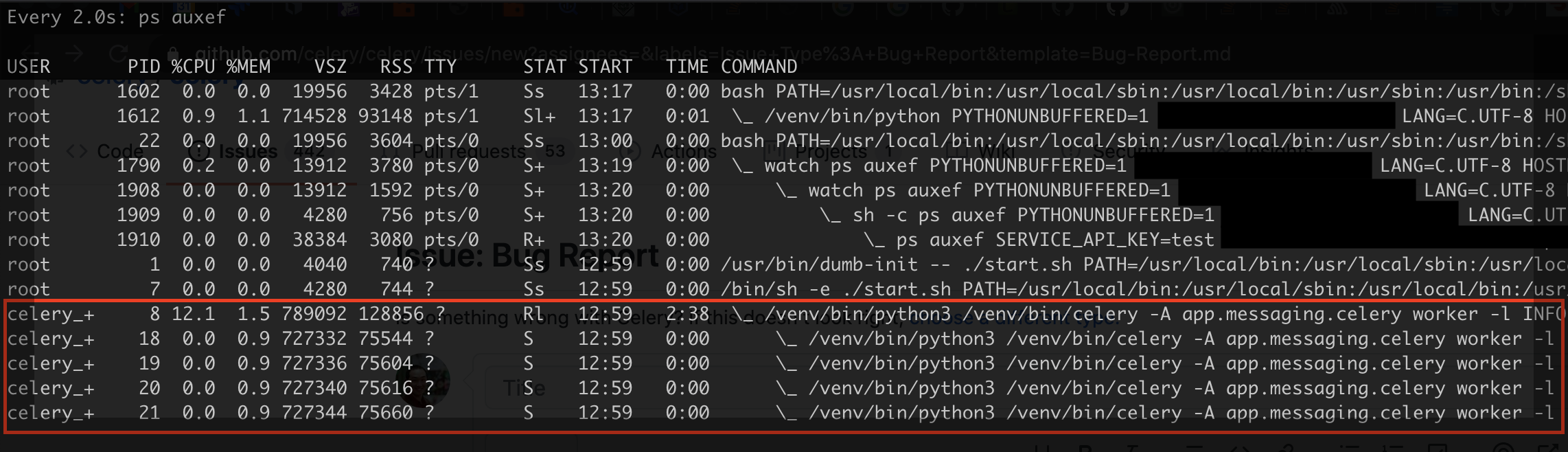Click the 12.1 %CPU value of celery
The width and height of the screenshot is (1568, 452).
click(193, 314)
